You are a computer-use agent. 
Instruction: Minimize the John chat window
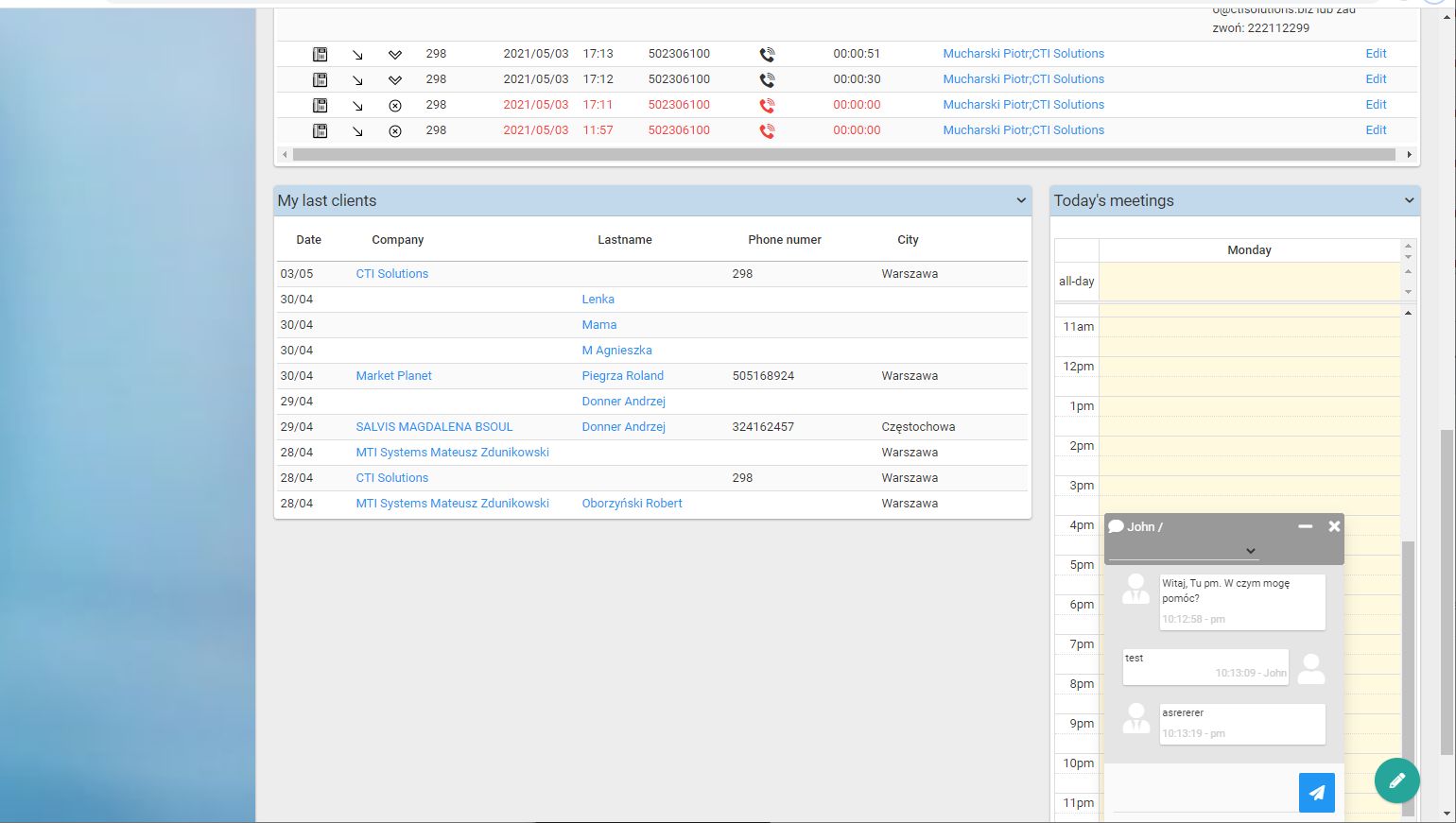(x=1306, y=526)
